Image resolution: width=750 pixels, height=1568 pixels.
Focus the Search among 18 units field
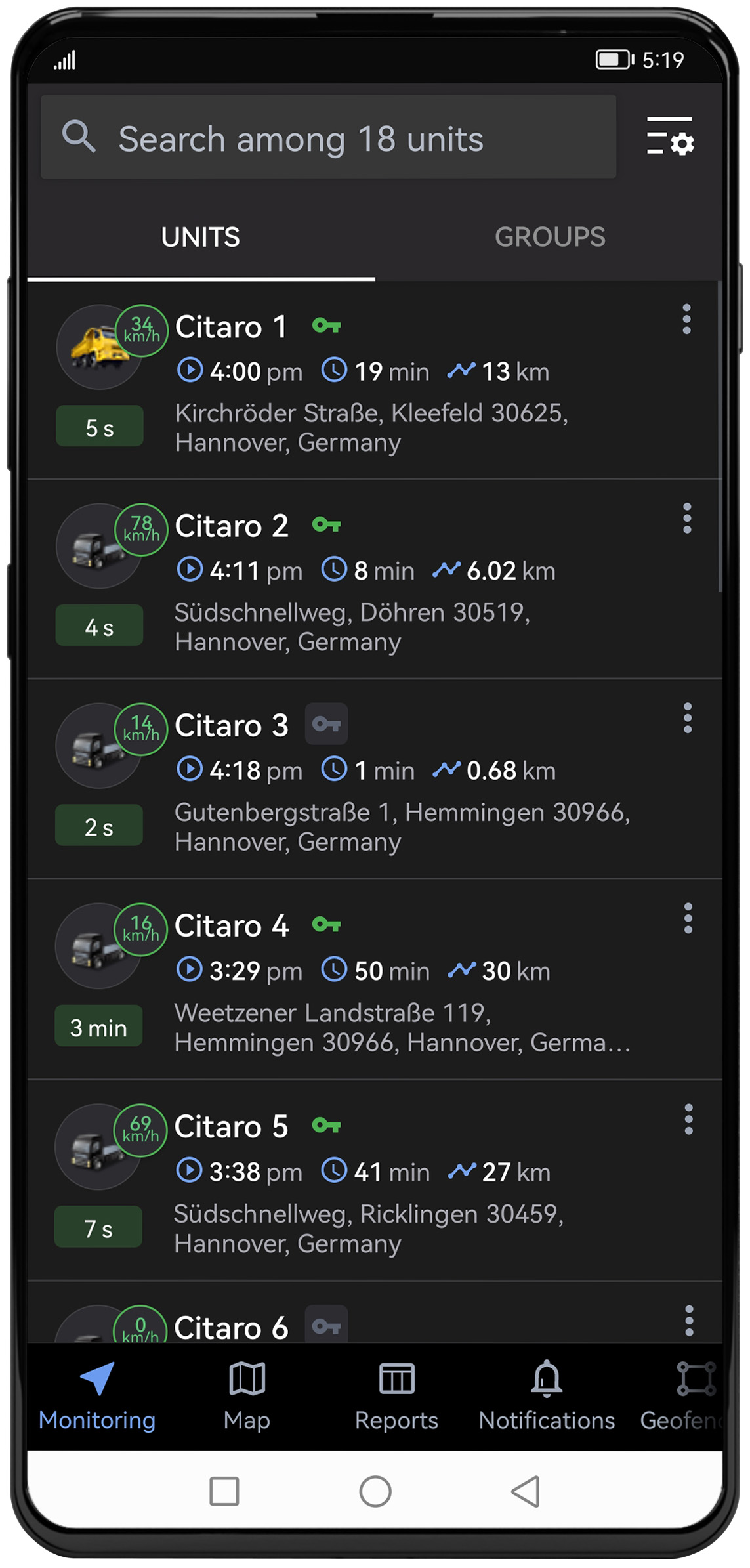pyautogui.click(x=328, y=138)
